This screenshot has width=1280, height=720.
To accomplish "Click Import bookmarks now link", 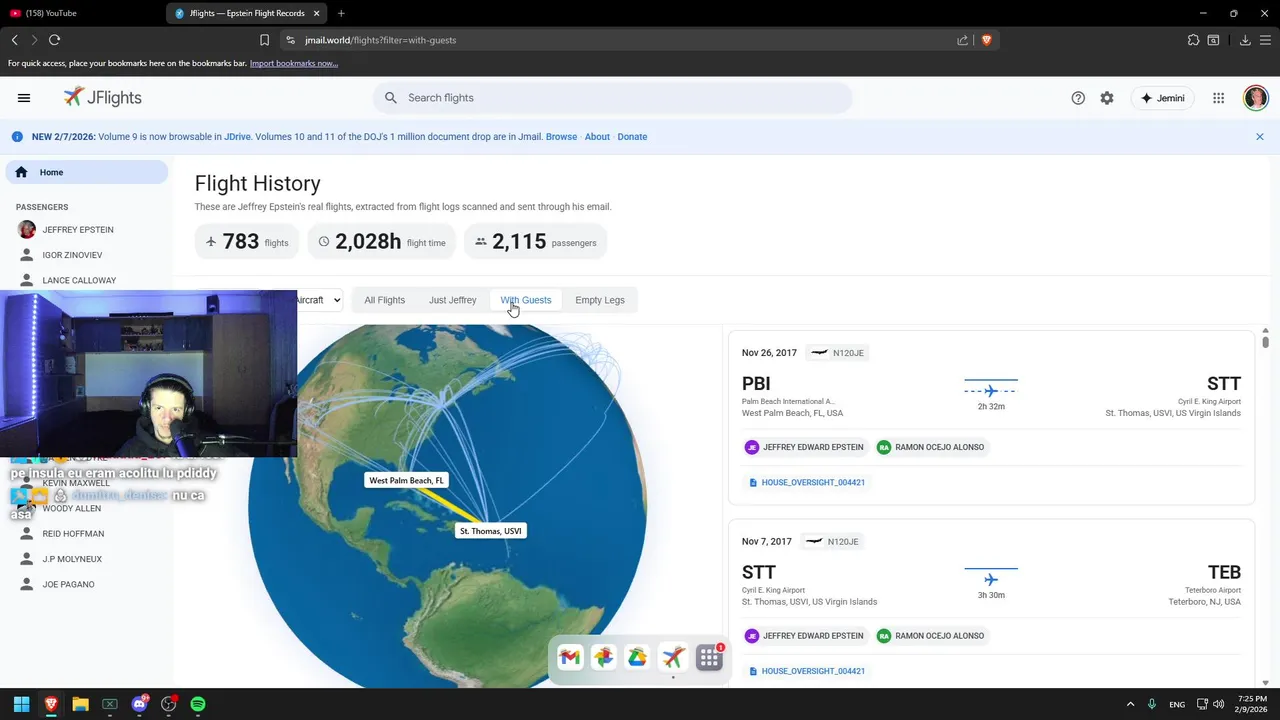I will (x=294, y=63).
